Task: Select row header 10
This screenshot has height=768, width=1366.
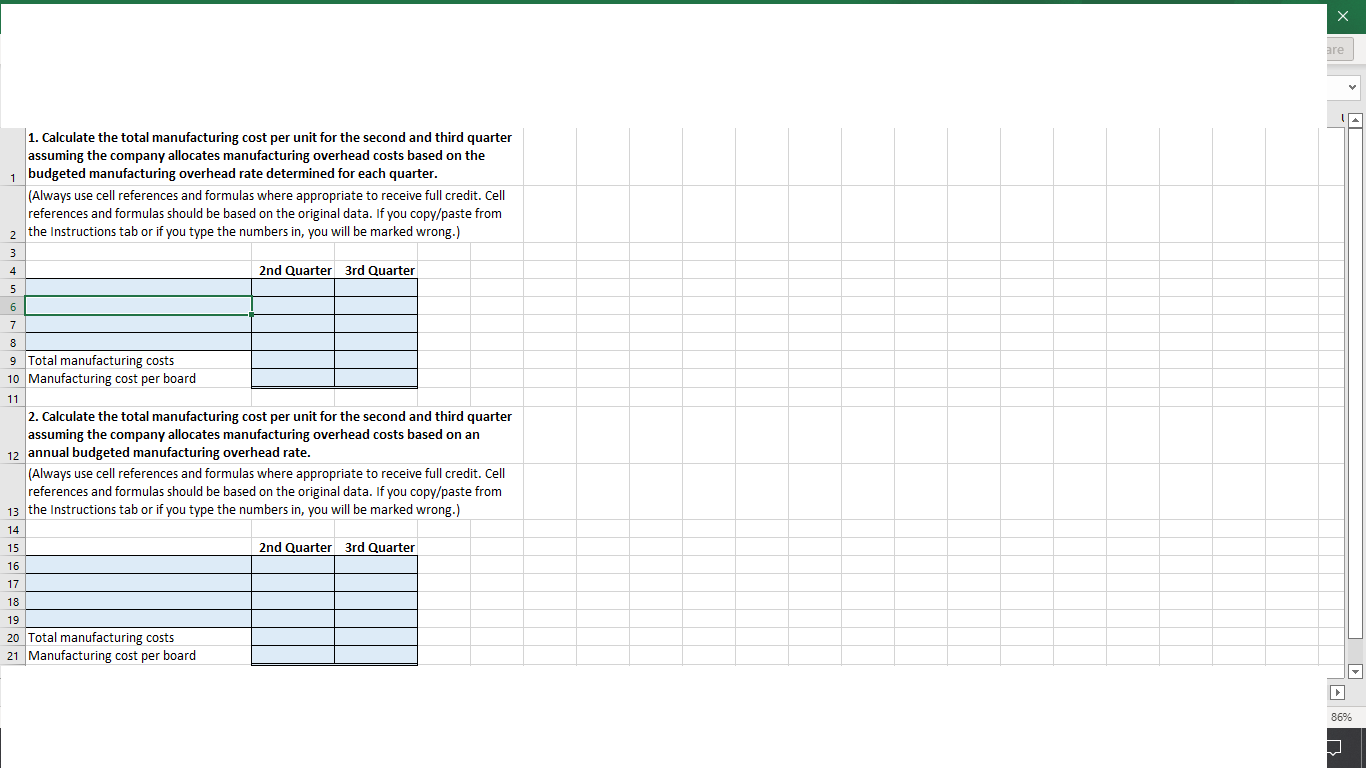Action: point(12,379)
